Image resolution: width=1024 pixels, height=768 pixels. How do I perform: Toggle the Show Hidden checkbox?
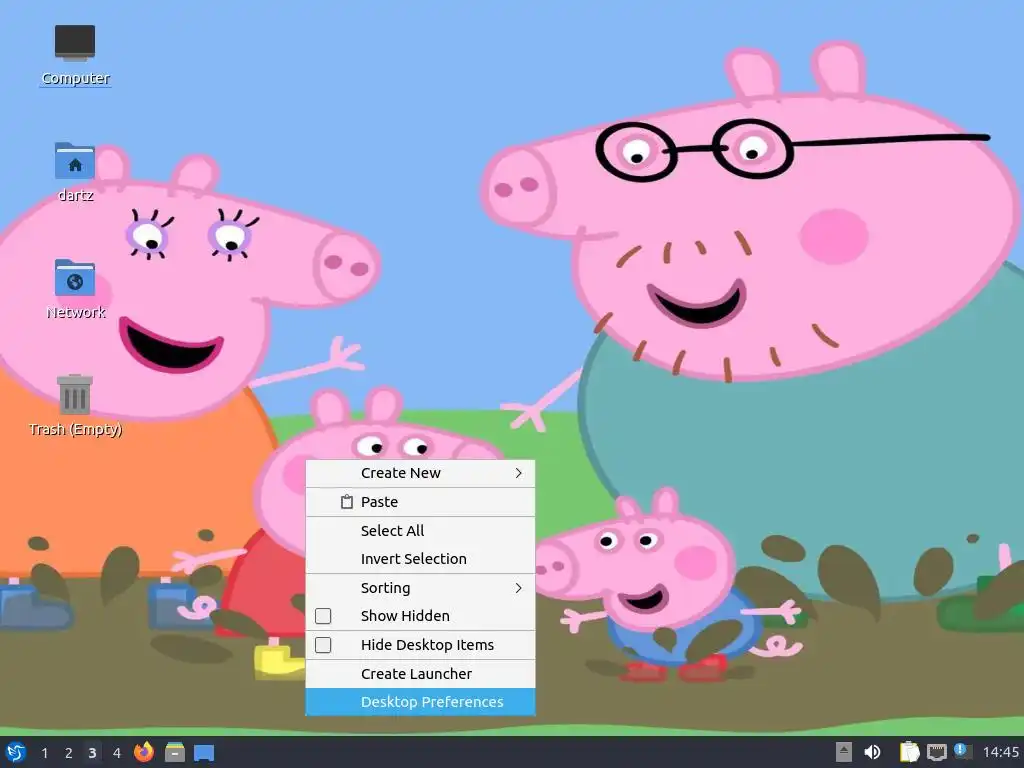click(323, 616)
